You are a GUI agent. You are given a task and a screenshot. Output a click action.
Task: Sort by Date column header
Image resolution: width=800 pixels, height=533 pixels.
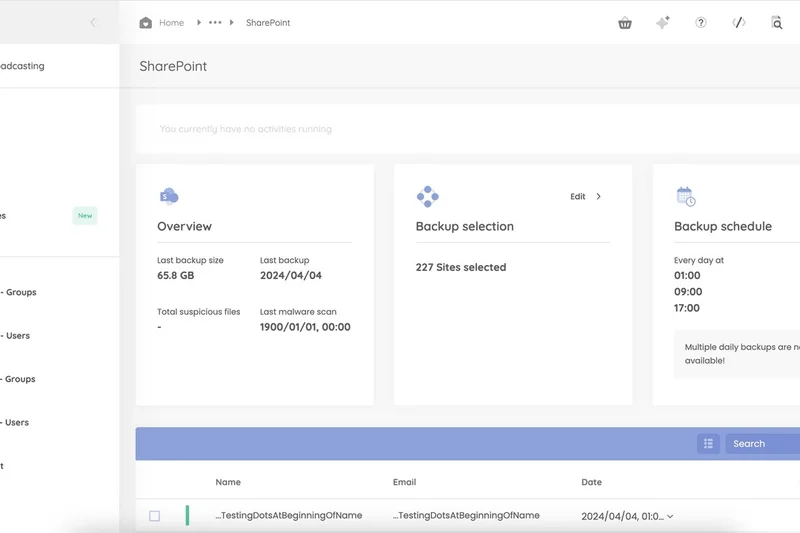591,482
